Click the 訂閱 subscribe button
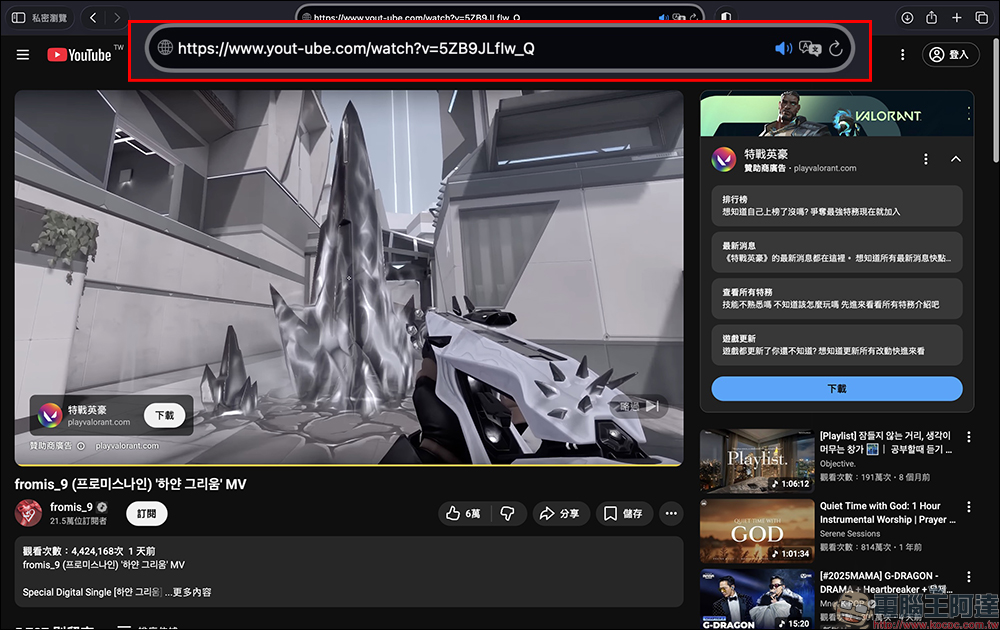 point(146,513)
